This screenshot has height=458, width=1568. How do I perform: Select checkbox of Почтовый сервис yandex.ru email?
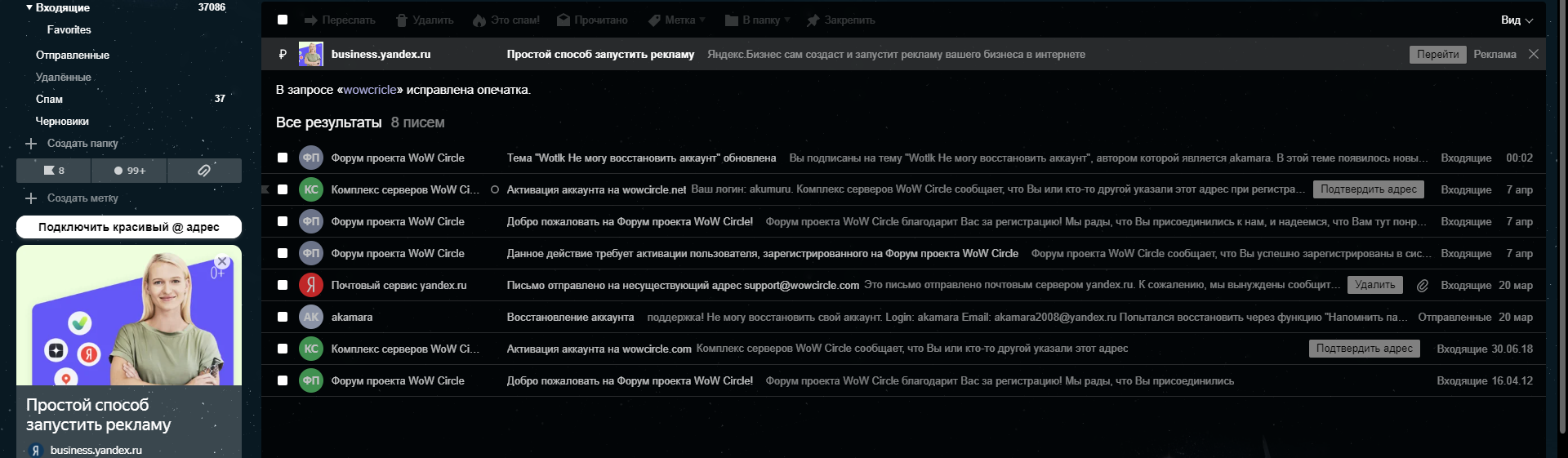pyautogui.click(x=283, y=285)
